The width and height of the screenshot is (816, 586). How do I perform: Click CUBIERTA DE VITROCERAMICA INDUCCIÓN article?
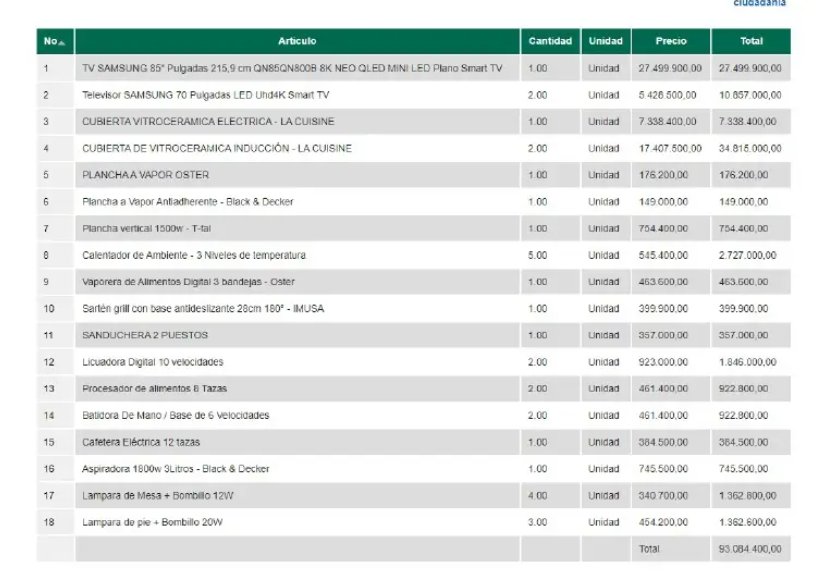(217, 148)
